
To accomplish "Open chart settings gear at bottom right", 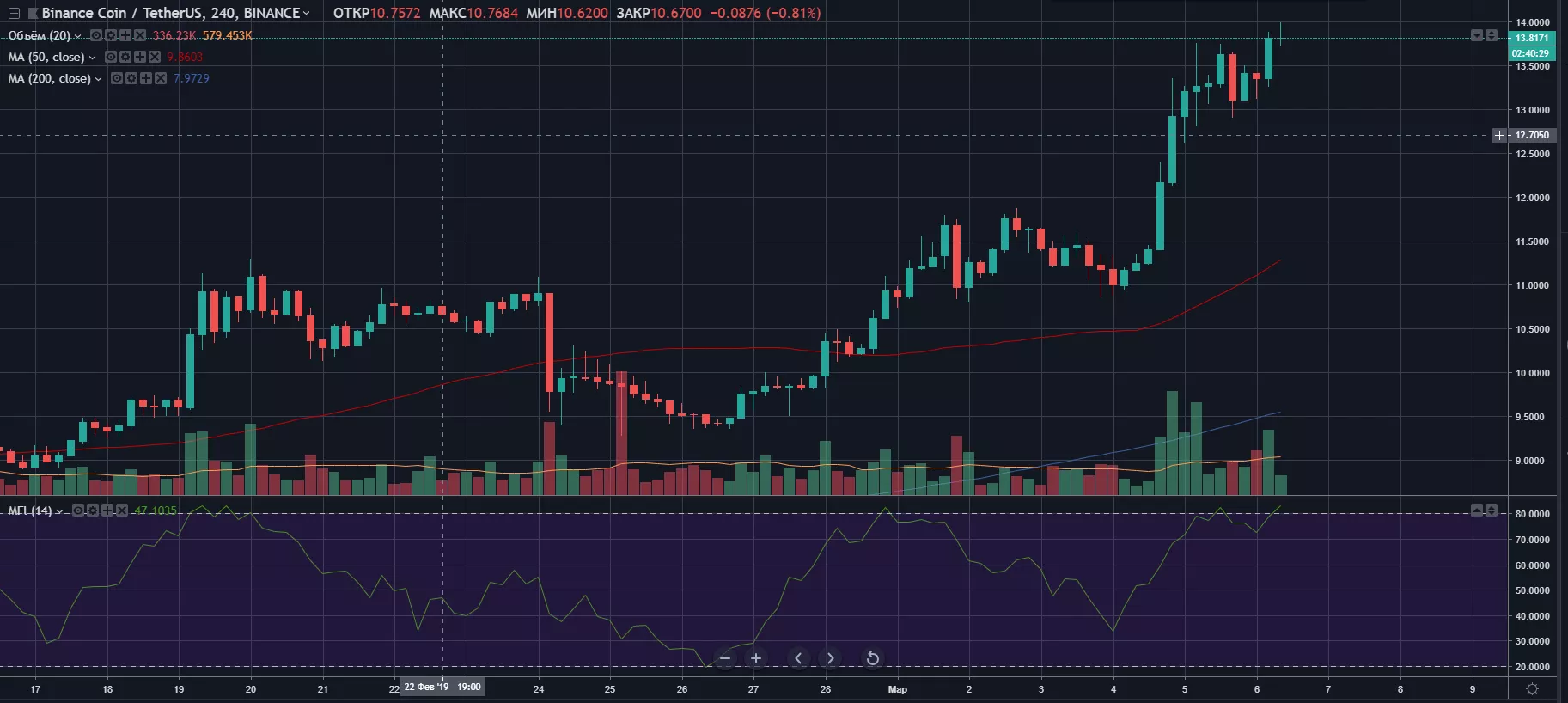I will (1532, 688).
